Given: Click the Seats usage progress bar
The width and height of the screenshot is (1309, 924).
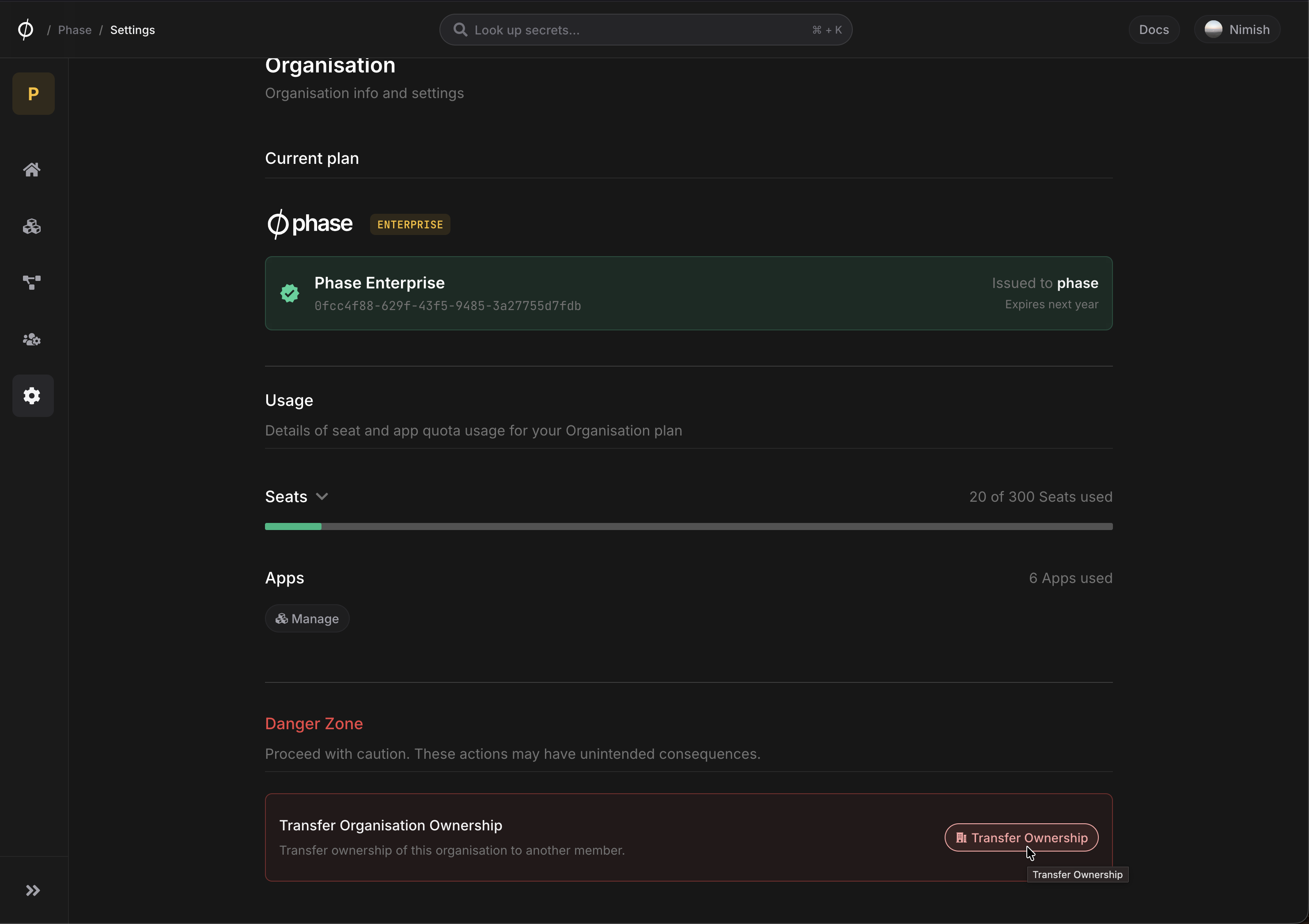Looking at the screenshot, I should pyautogui.click(x=689, y=526).
